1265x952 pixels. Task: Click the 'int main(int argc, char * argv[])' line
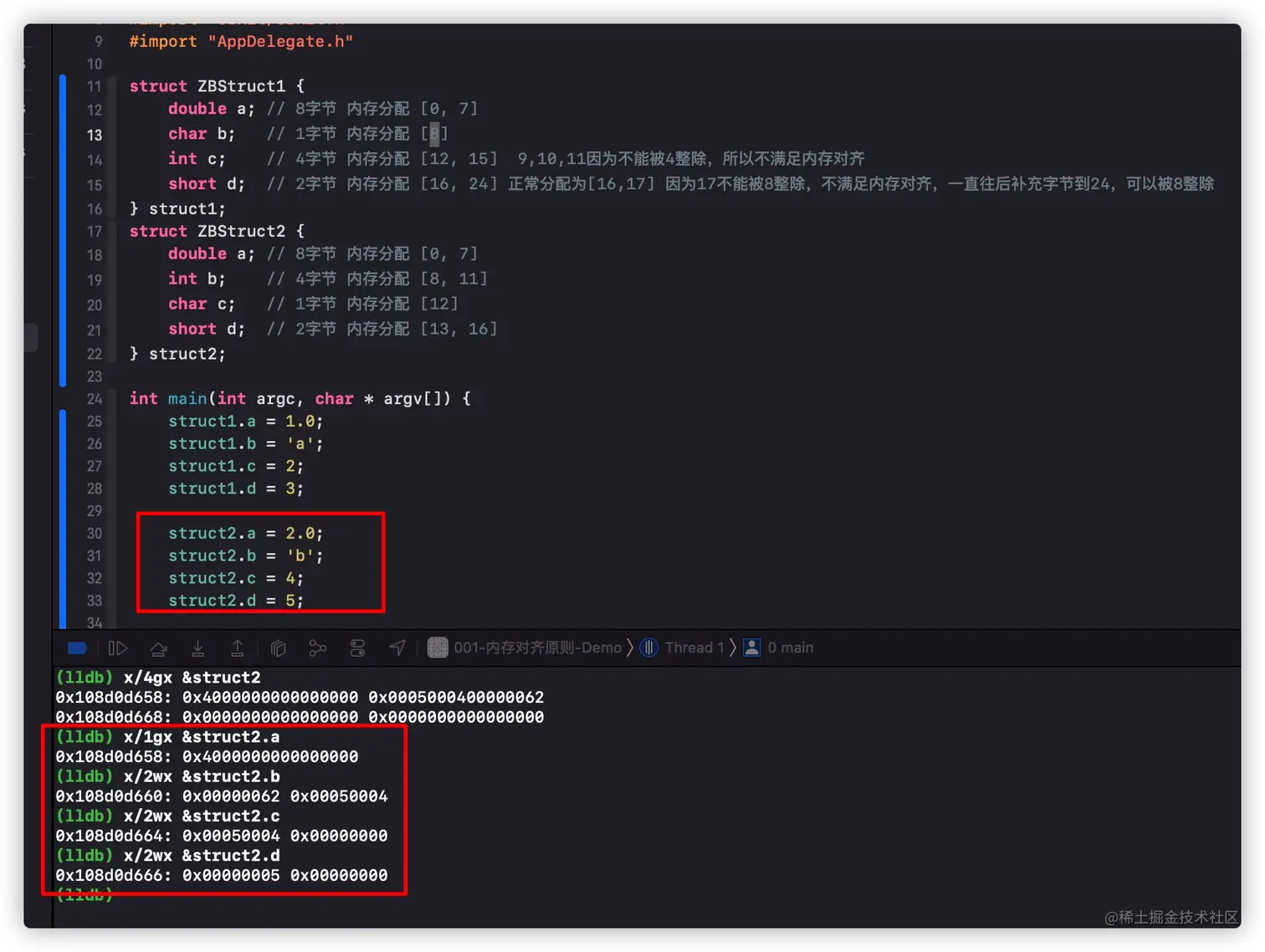tap(300, 399)
